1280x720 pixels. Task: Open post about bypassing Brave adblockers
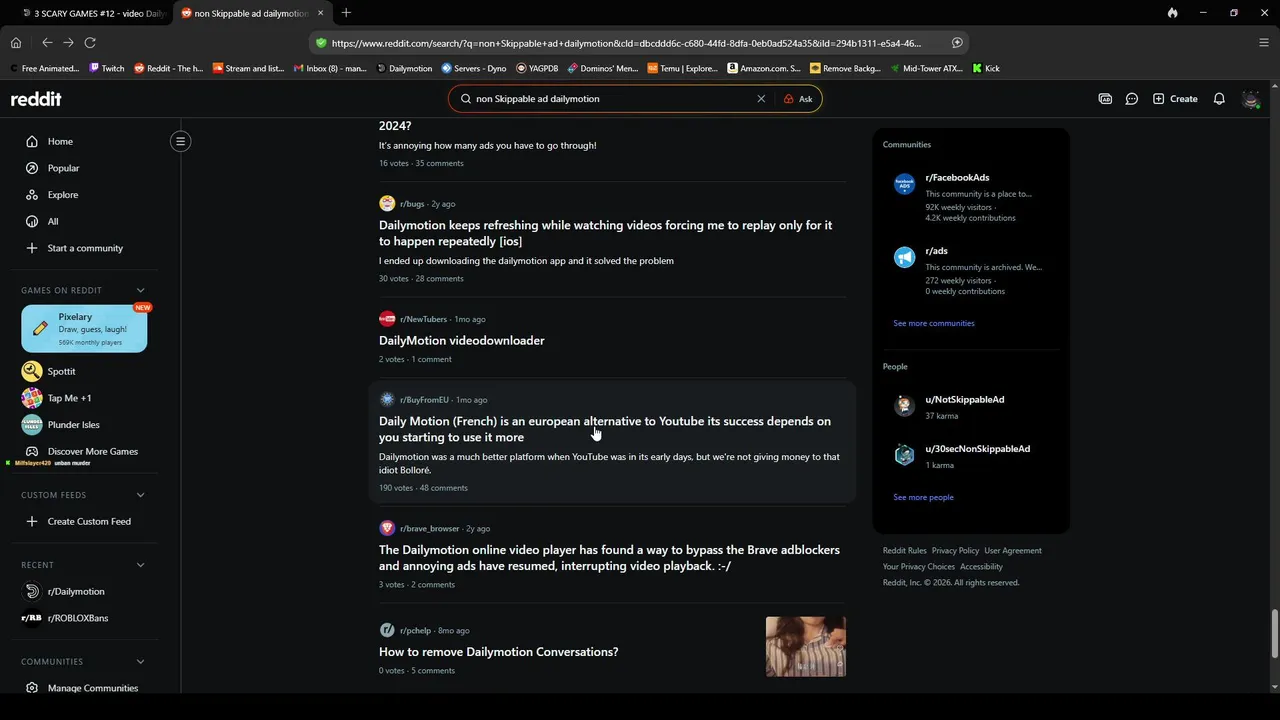pyautogui.click(x=609, y=558)
